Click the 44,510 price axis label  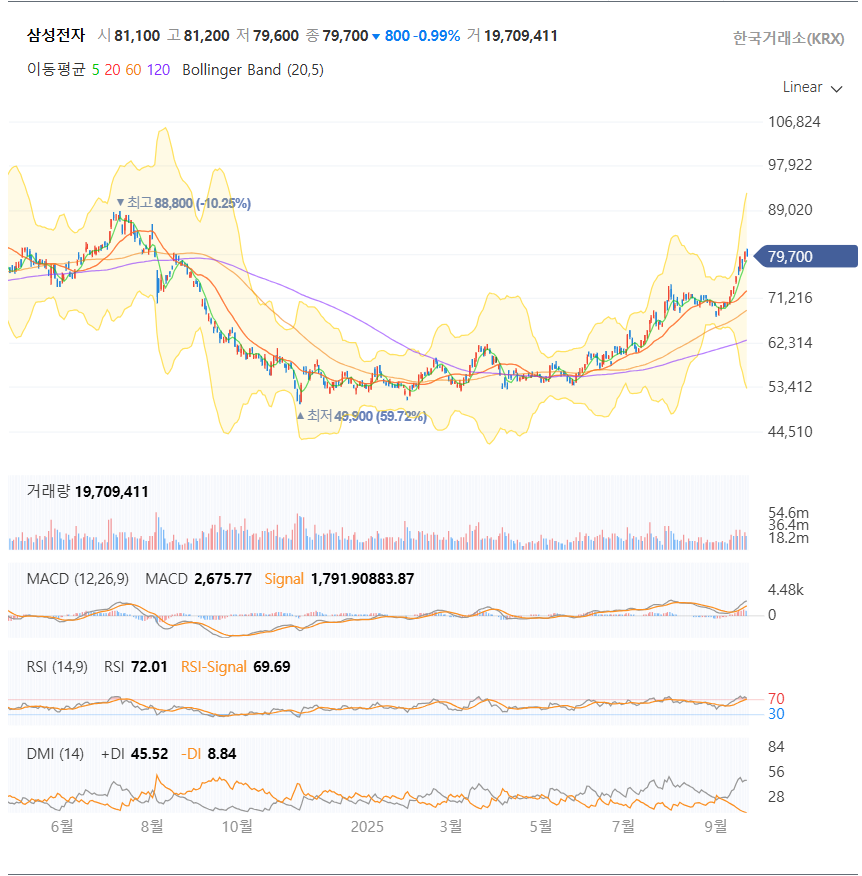click(x=790, y=432)
